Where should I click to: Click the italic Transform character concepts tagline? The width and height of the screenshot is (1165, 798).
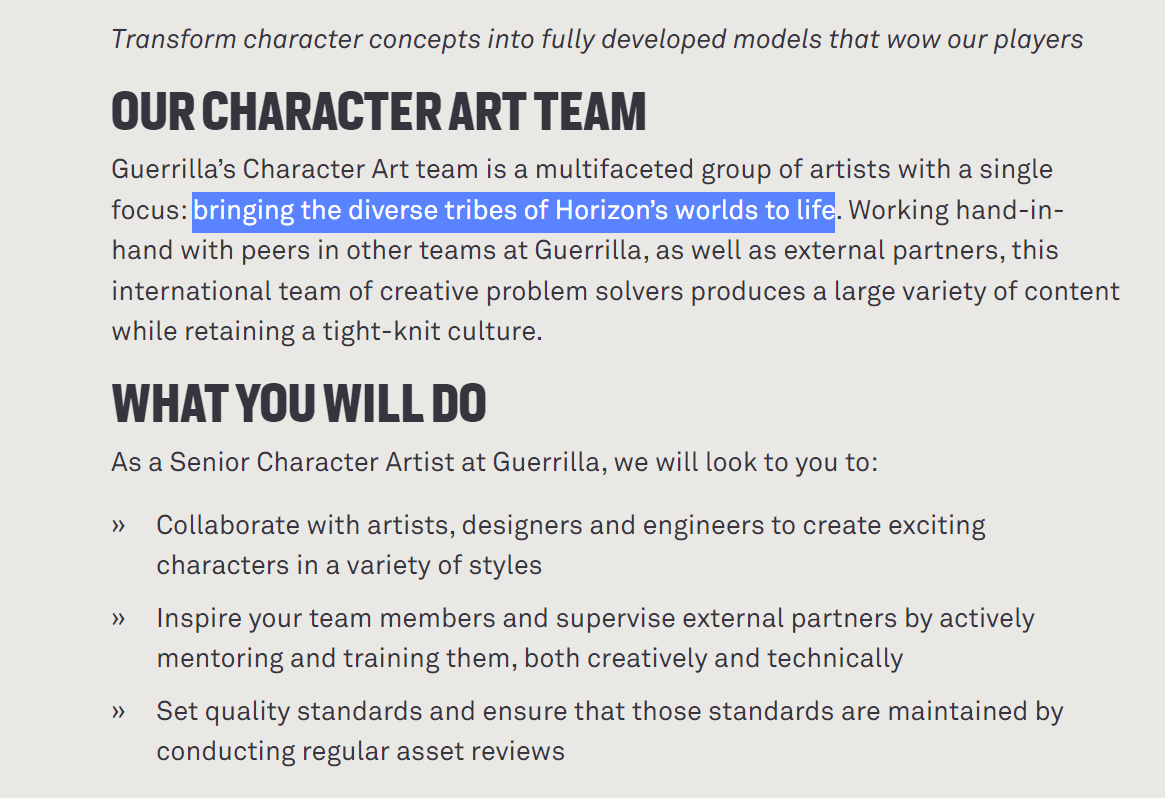coord(597,39)
